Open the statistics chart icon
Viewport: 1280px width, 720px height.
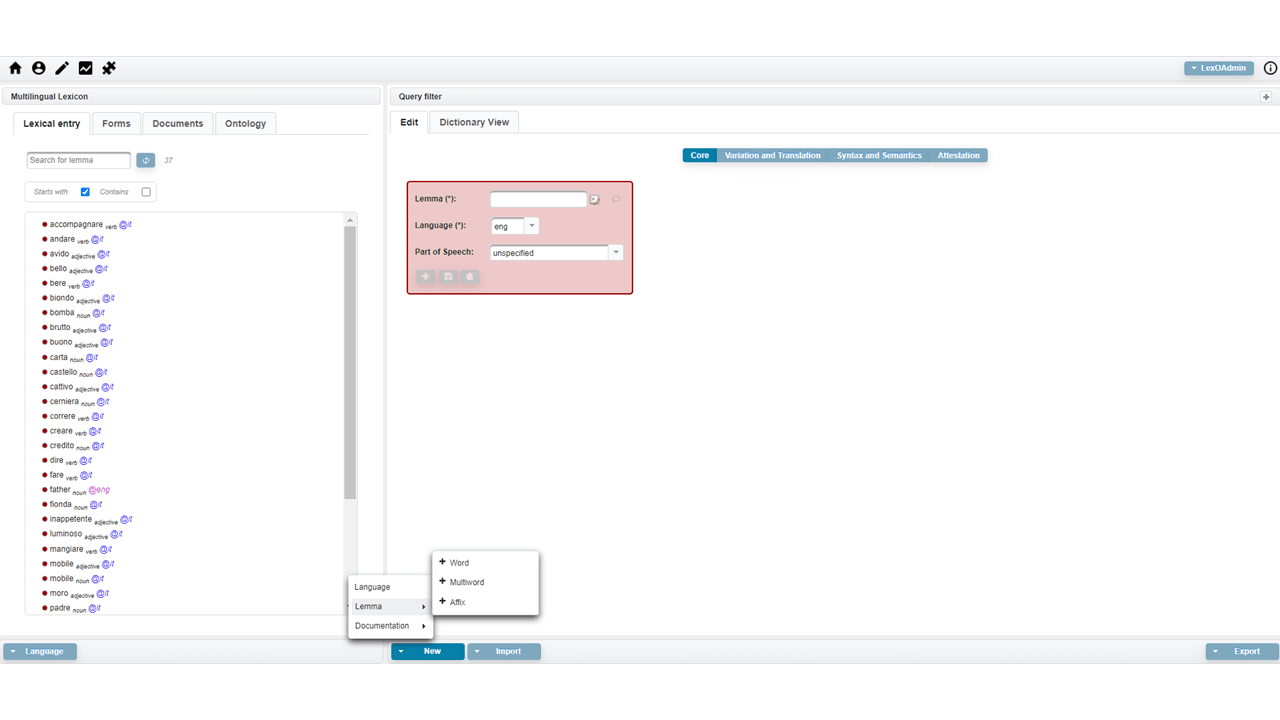coord(86,68)
